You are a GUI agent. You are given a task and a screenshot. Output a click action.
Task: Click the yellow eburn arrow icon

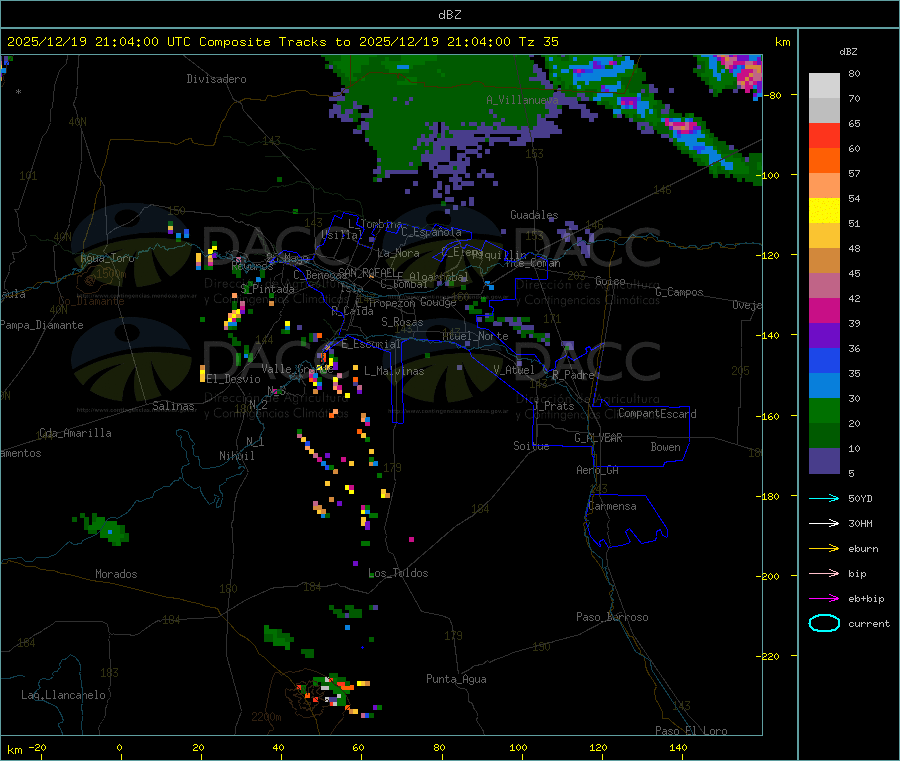pos(824,549)
